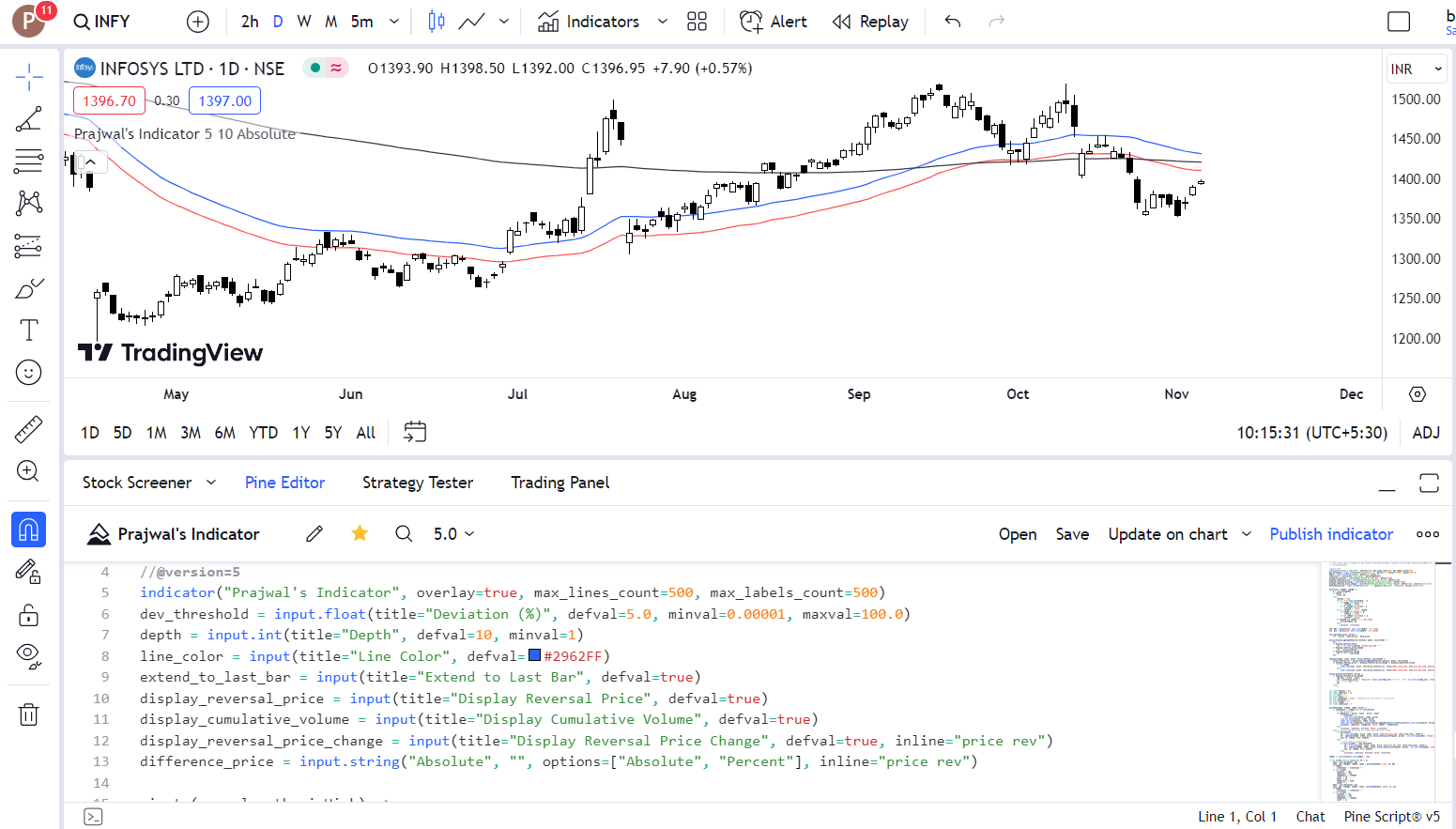Select the trend line drawing tool

point(29,119)
